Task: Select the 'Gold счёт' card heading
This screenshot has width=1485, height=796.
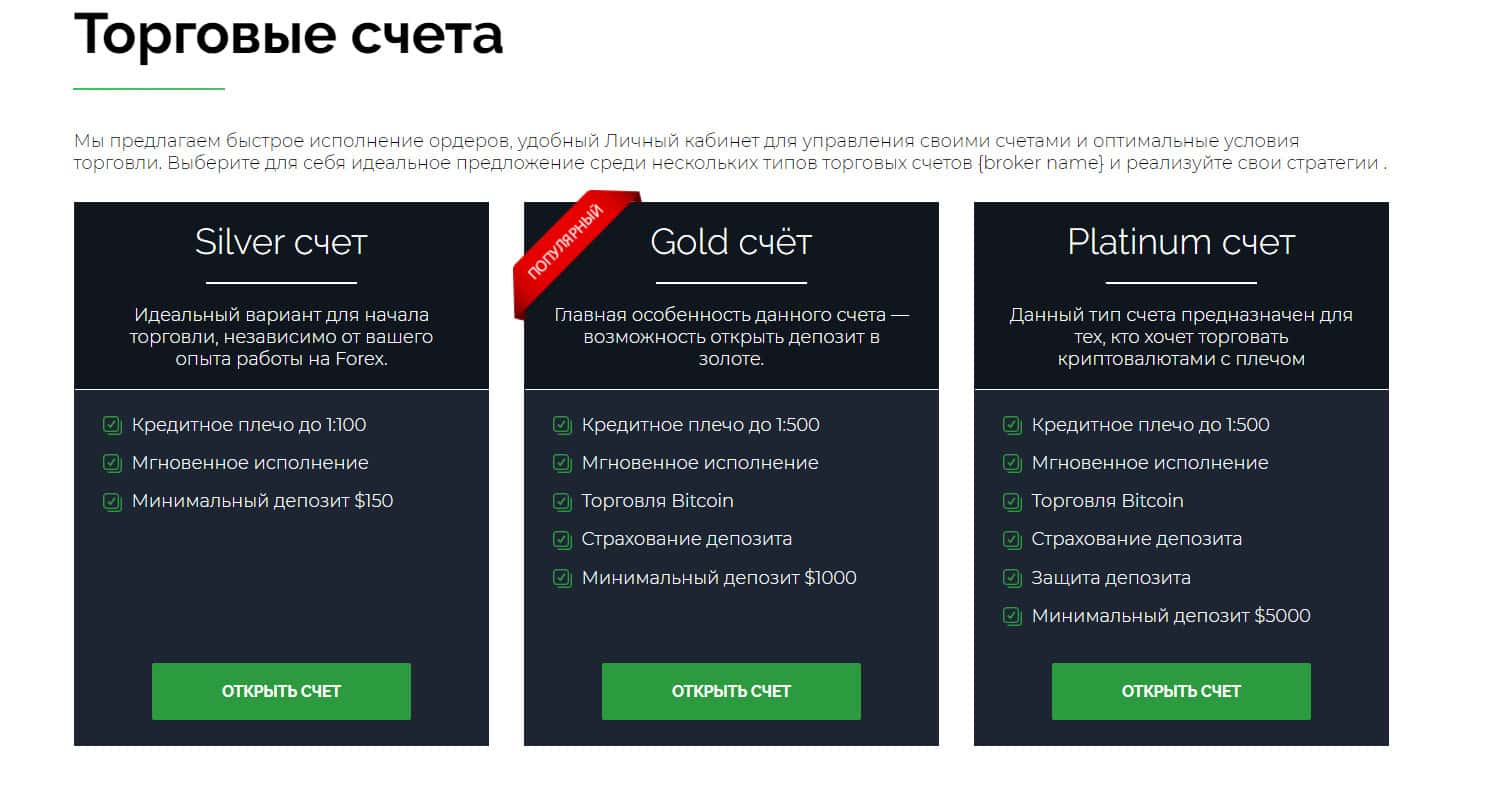Action: [731, 242]
